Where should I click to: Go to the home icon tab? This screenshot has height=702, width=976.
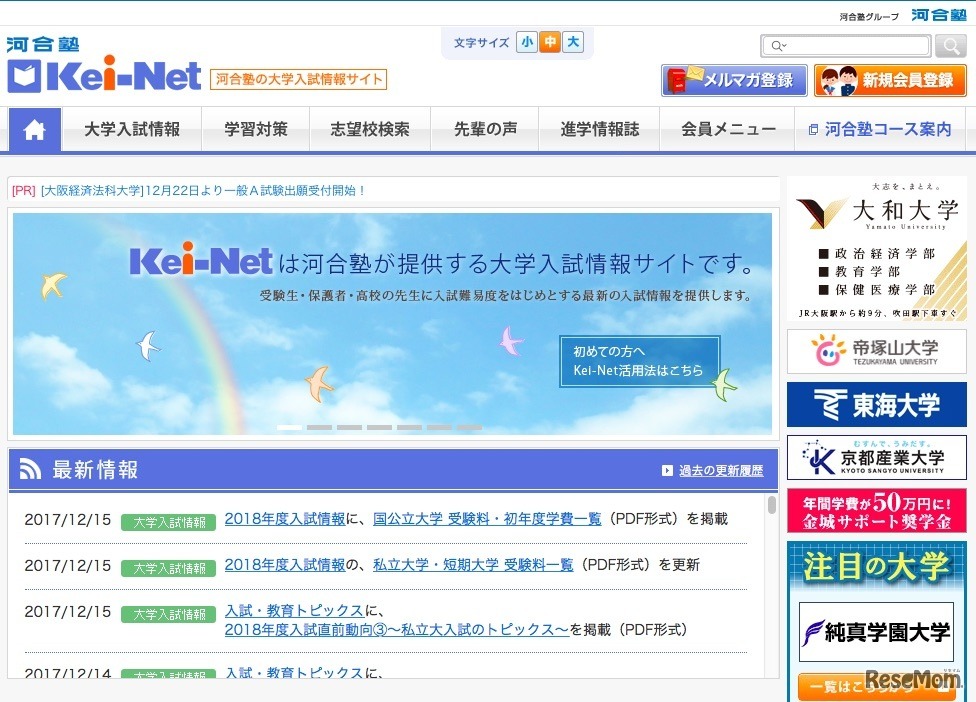tap(34, 129)
